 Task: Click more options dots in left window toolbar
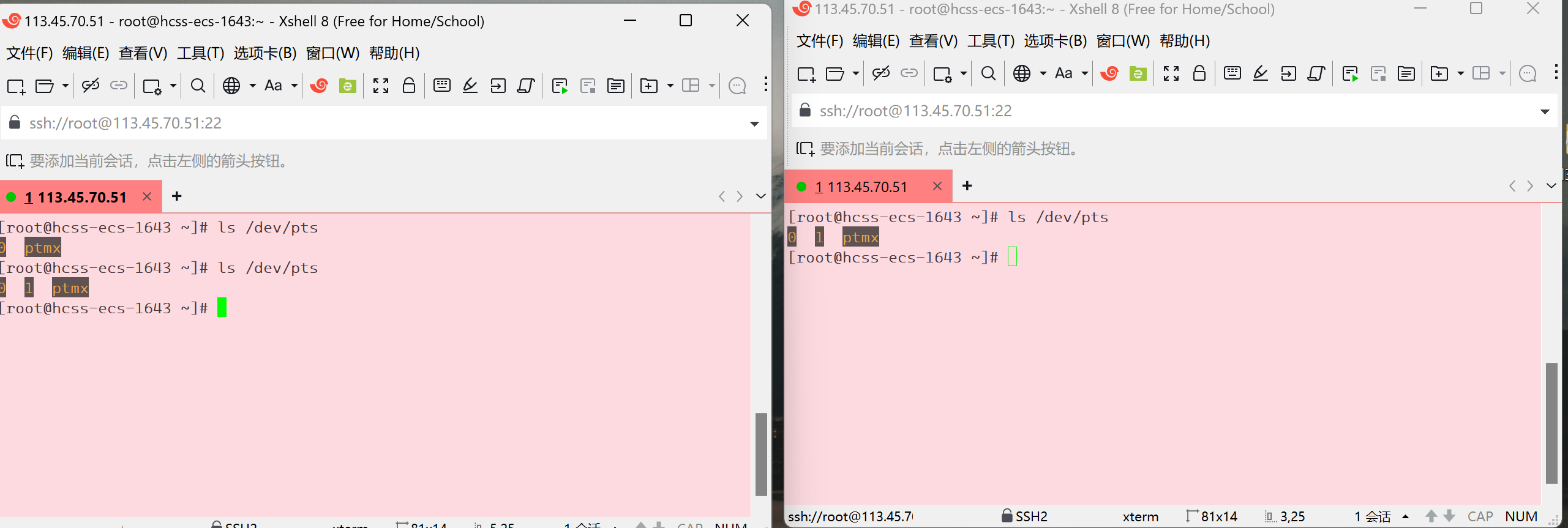pos(765,84)
